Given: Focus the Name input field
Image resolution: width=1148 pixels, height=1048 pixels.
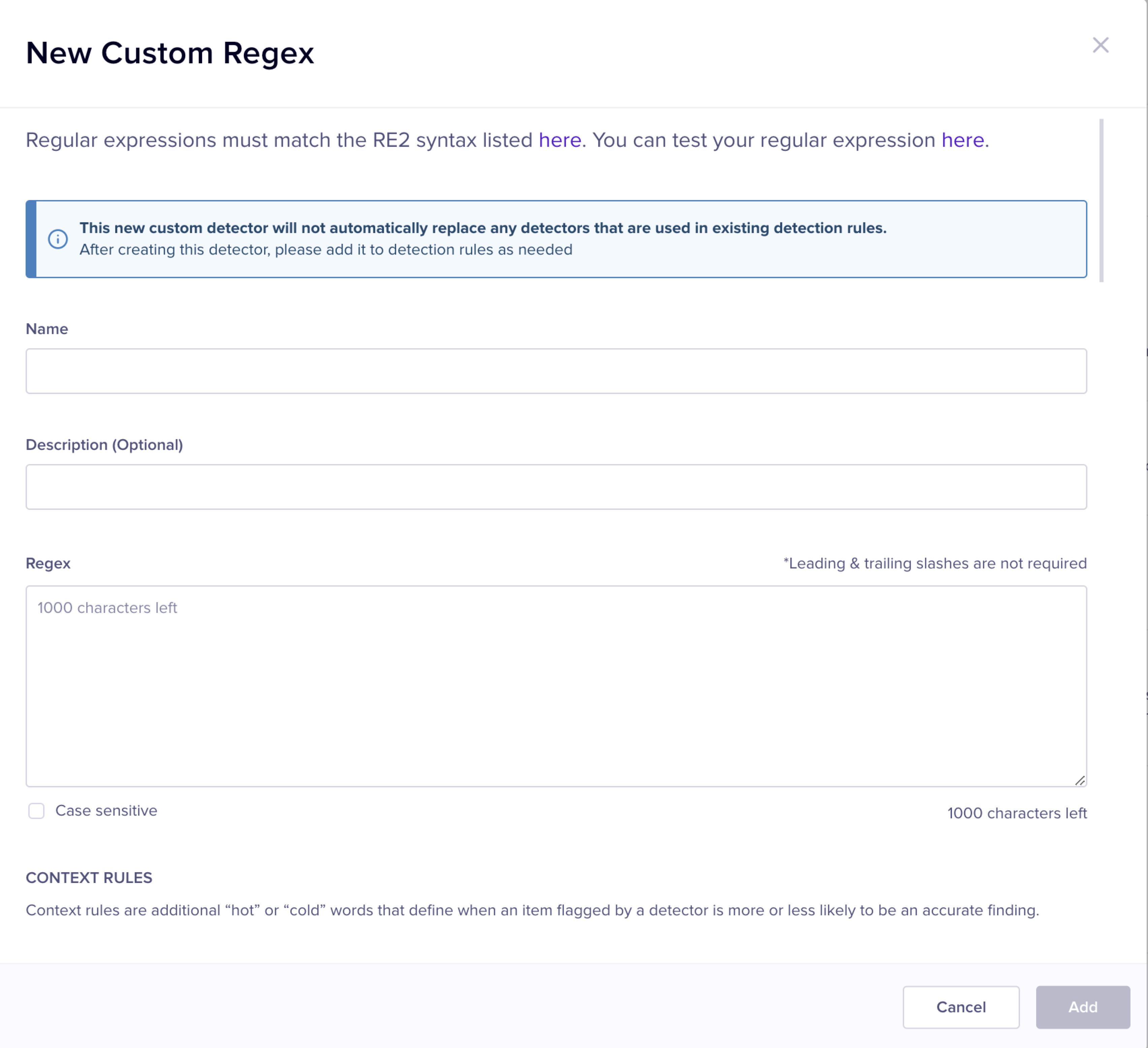Looking at the screenshot, I should point(556,371).
